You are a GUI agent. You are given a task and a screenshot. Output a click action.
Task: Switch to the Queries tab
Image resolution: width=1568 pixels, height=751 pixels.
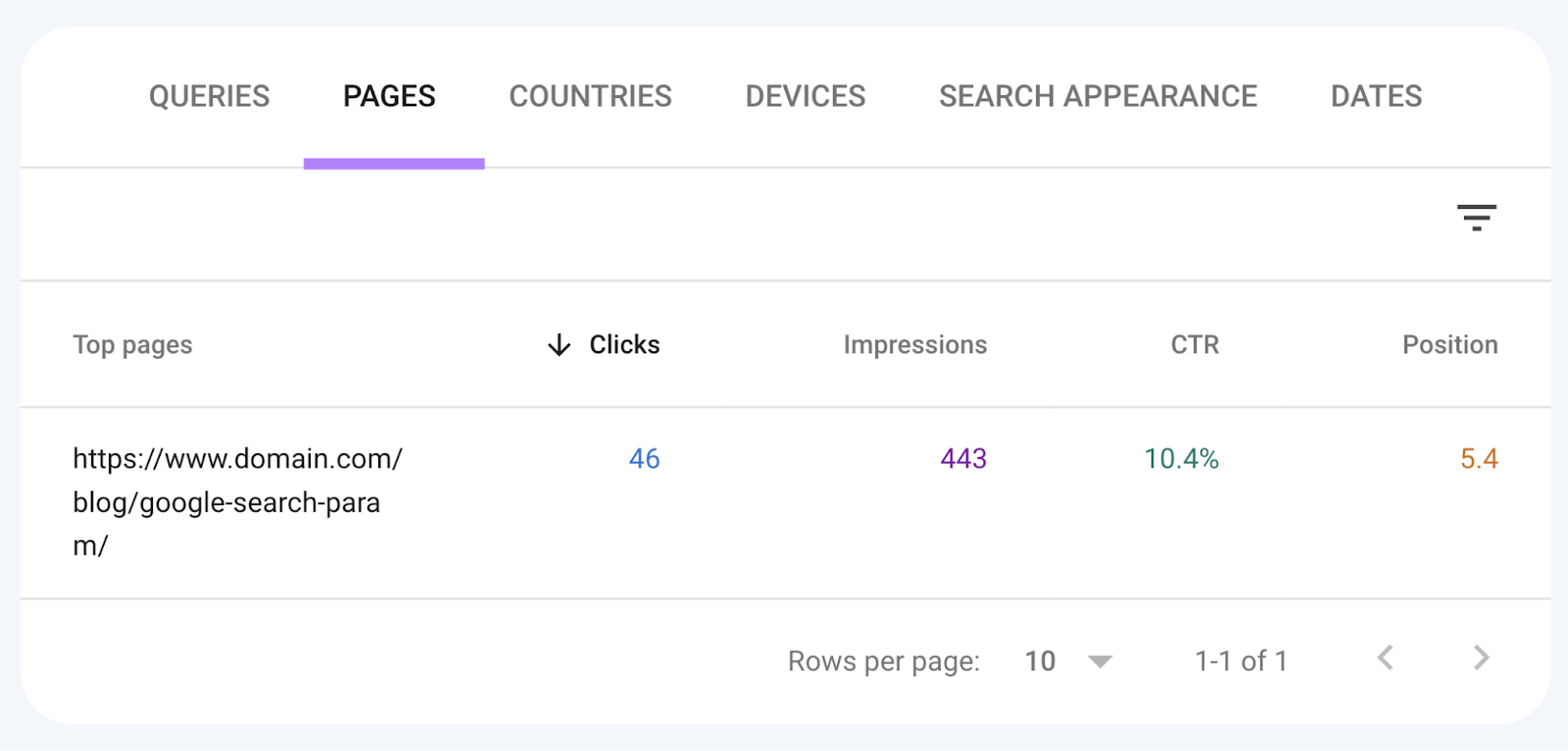click(209, 96)
